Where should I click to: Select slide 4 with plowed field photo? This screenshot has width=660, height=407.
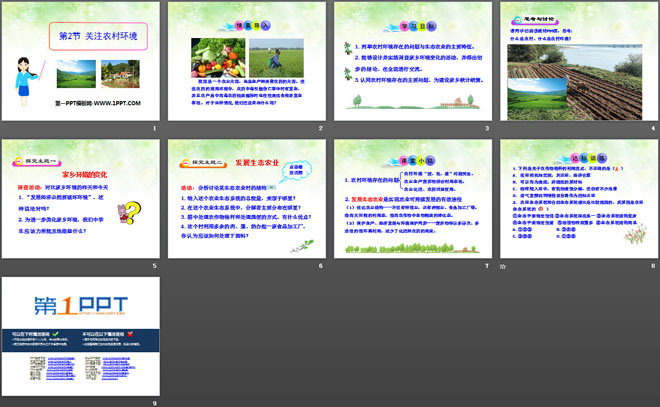(x=579, y=61)
